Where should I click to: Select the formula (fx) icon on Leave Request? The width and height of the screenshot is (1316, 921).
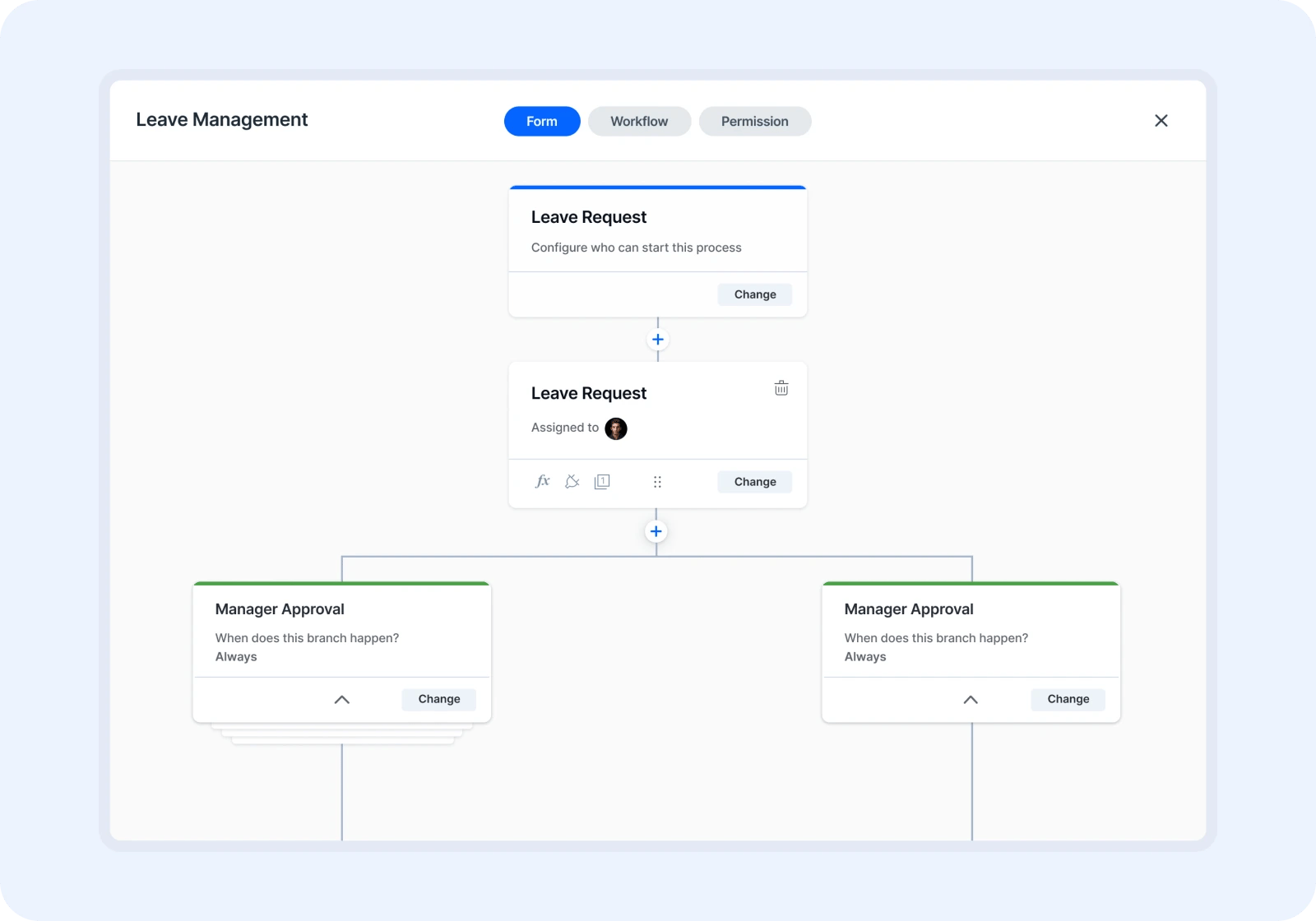[542, 482]
